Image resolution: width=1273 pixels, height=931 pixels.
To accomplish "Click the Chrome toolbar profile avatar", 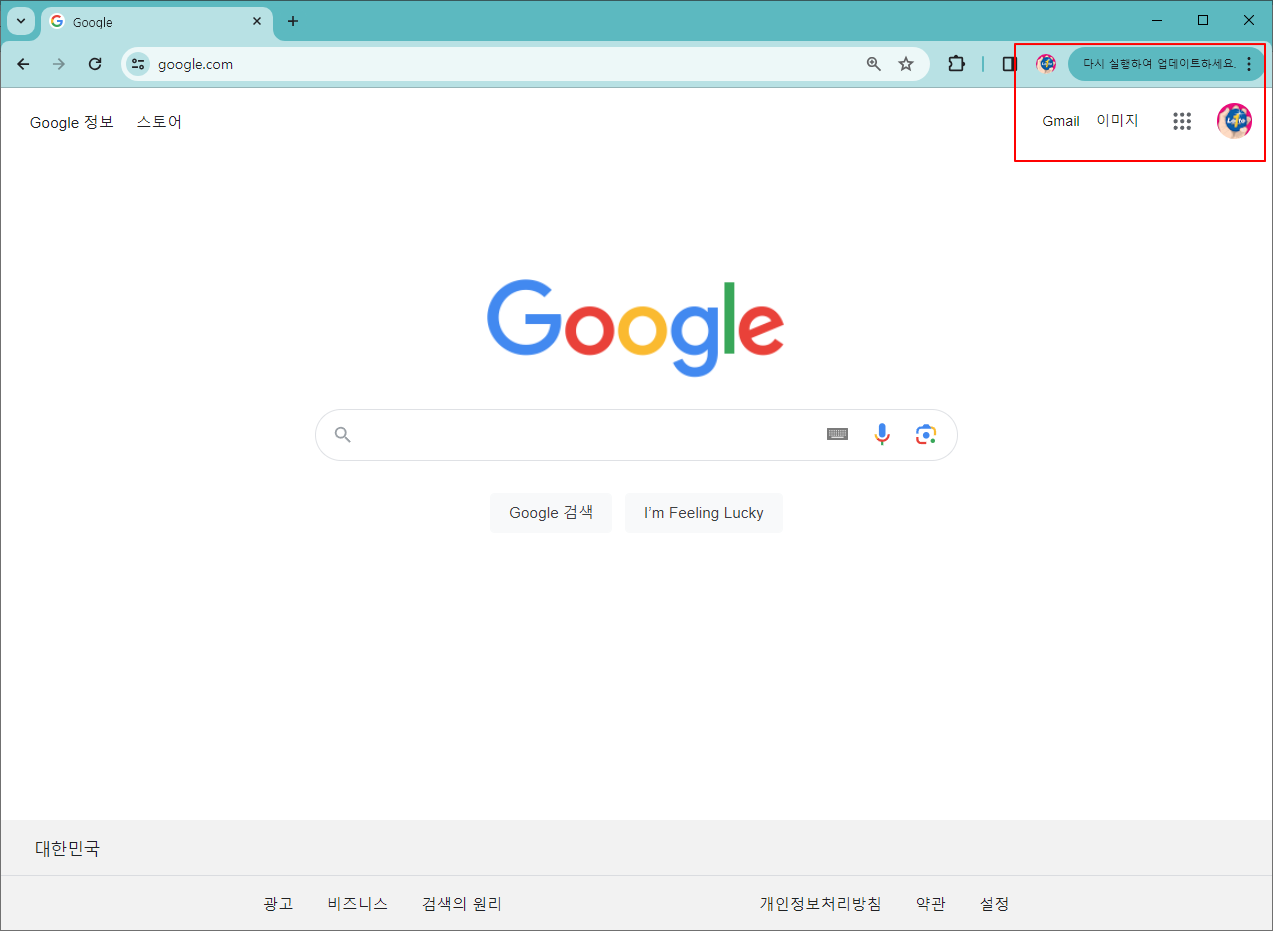I will 1046,63.
